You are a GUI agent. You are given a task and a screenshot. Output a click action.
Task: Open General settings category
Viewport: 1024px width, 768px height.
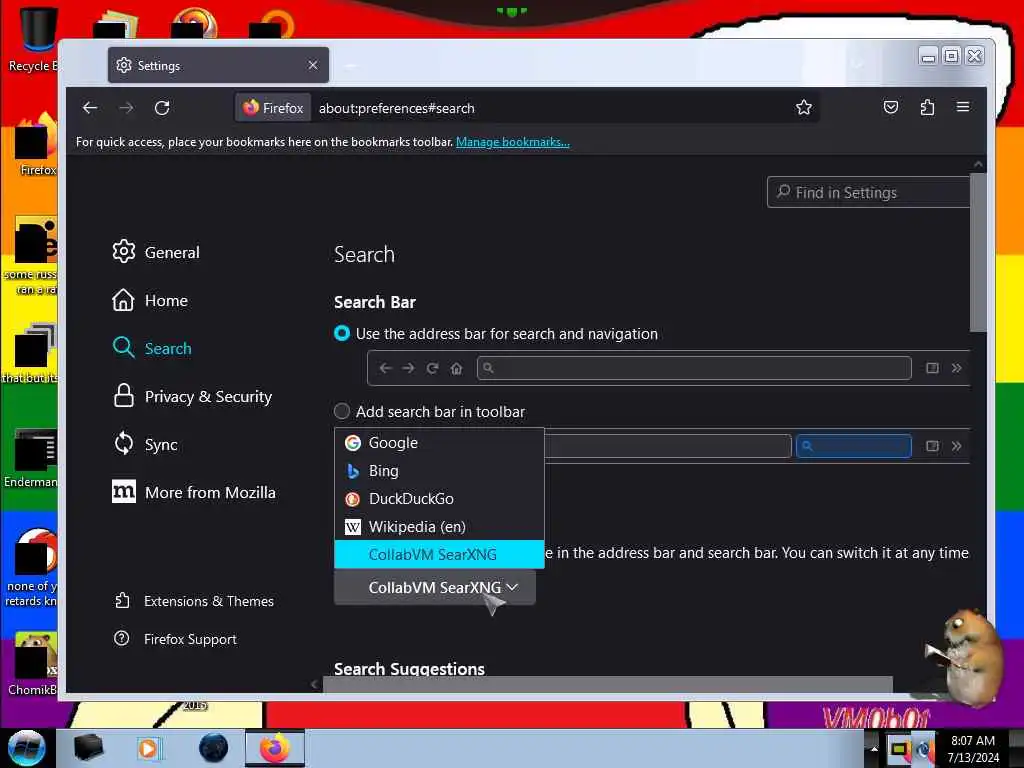pos(156,252)
